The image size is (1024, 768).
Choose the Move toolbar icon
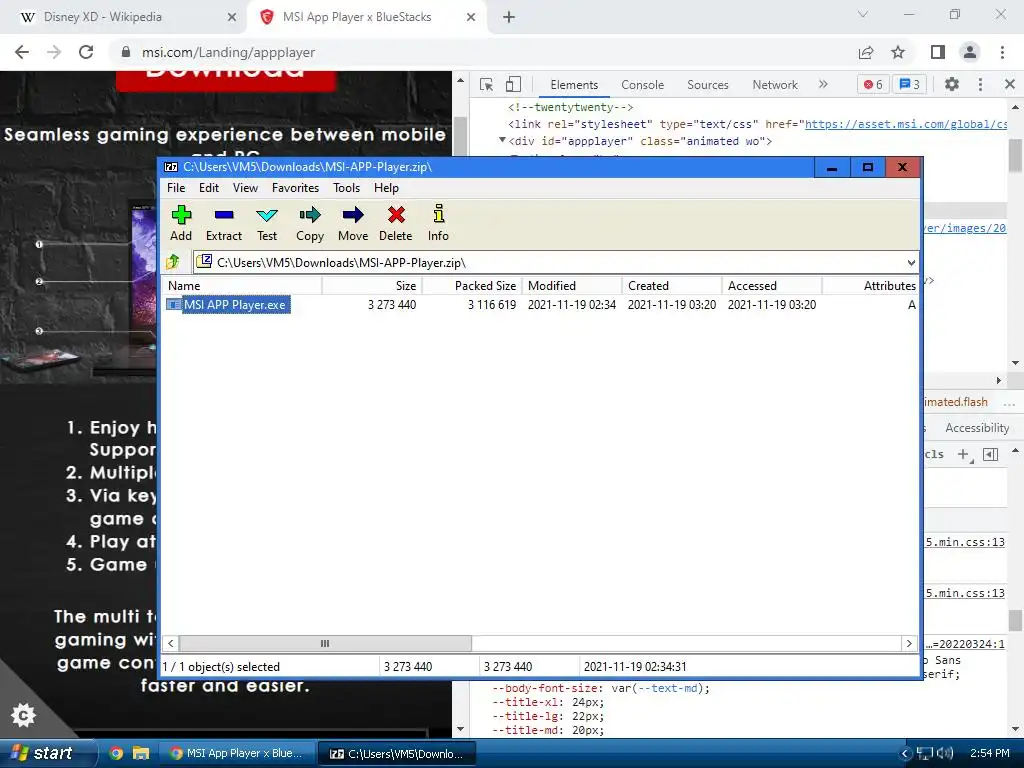point(353,223)
